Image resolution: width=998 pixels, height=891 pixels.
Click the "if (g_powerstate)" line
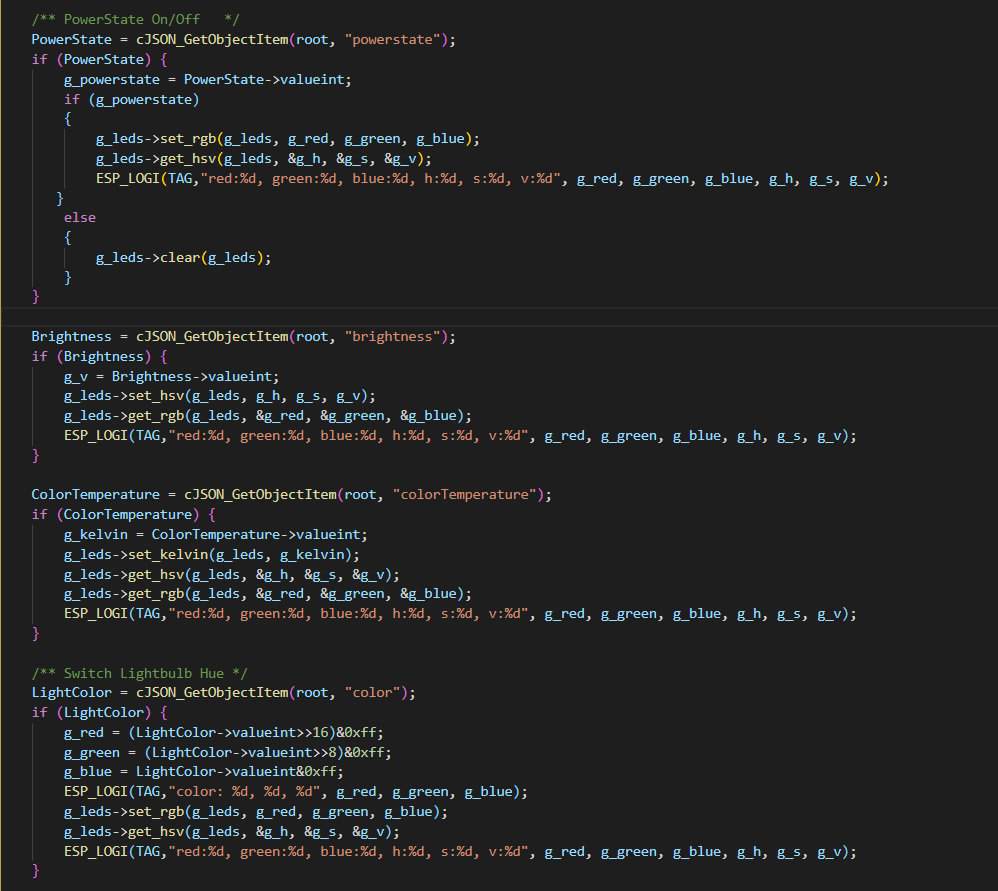coord(132,100)
